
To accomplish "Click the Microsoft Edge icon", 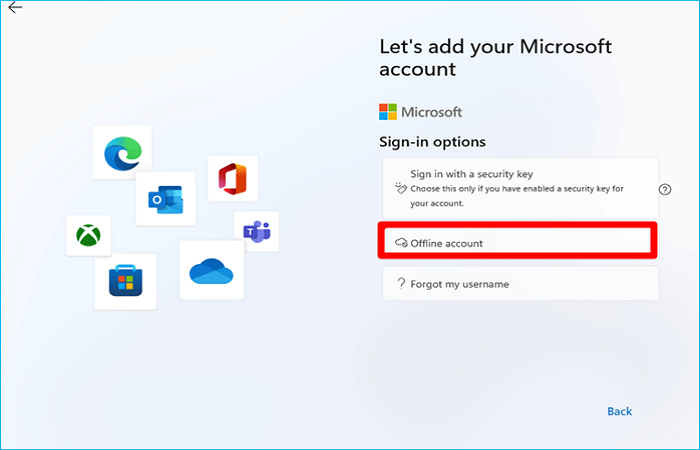I will click(x=122, y=151).
